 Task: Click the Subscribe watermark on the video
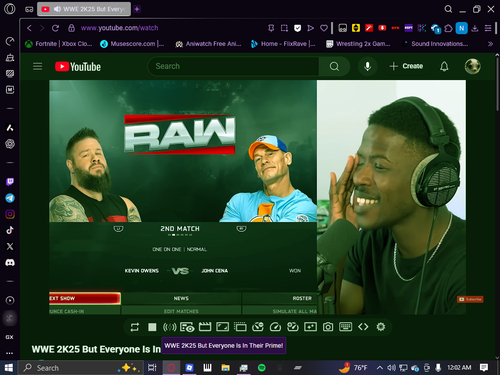(x=470, y=299)
